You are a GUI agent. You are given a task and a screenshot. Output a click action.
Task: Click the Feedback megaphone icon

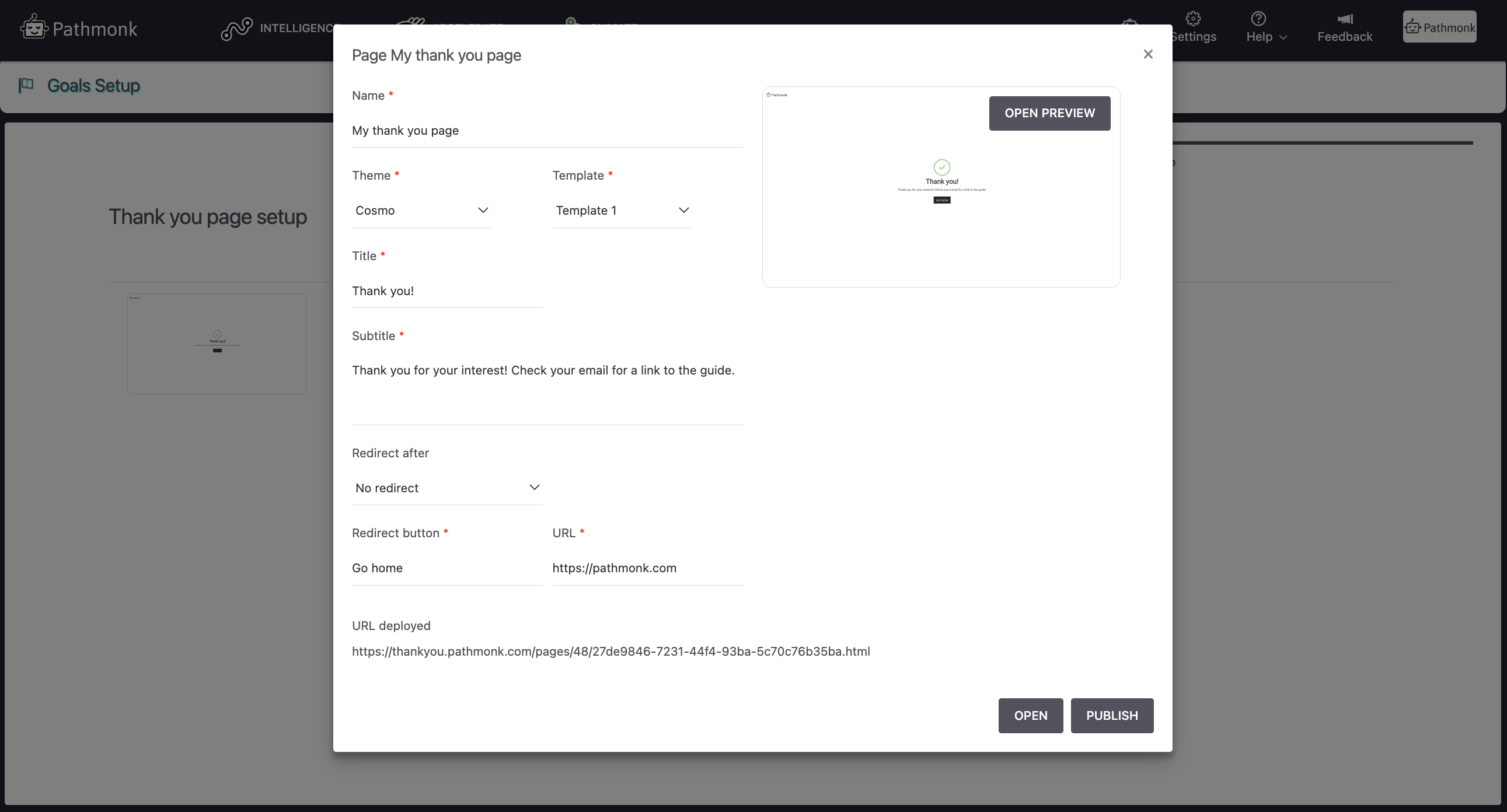1344,18
